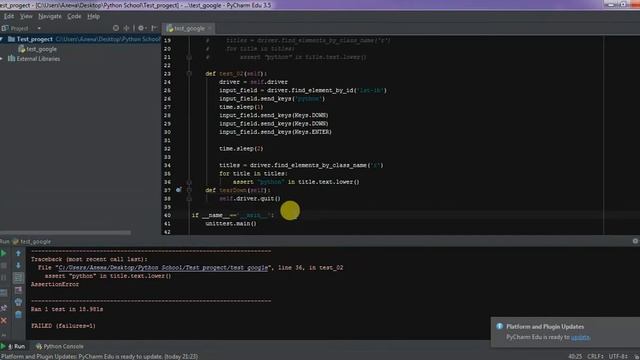Click the test_google traceback file link
This screenshot has width=640, height=360.
pos(163,268)
